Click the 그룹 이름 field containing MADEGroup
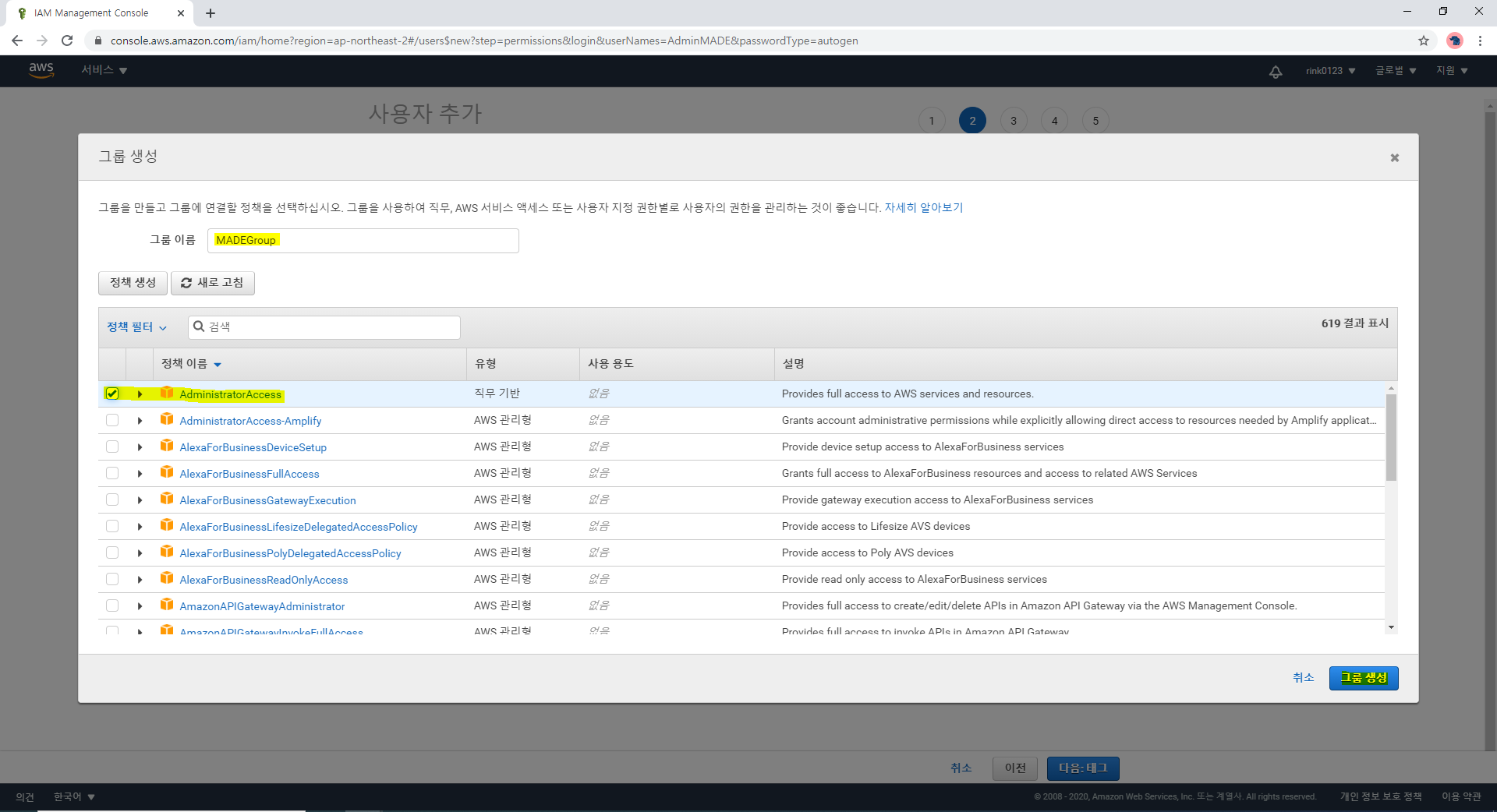 [x=363, y=241]
